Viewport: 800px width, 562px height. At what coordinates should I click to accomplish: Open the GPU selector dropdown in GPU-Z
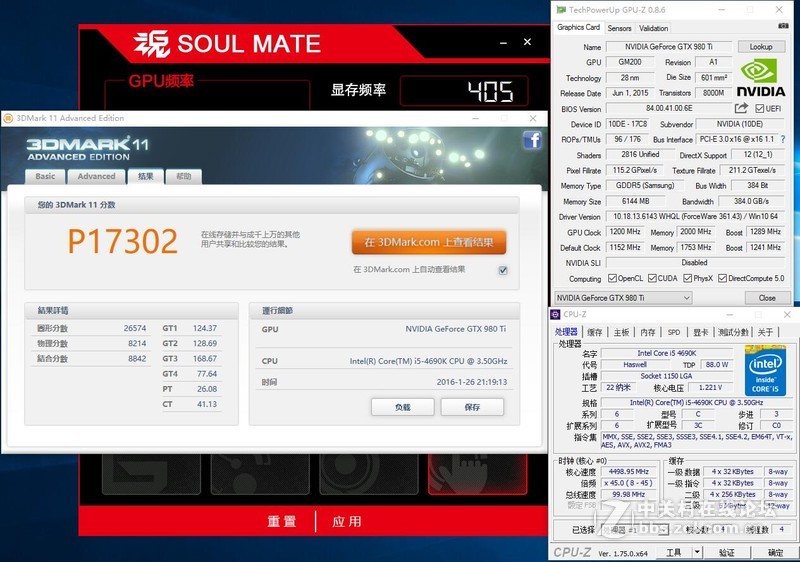(623, 298)
